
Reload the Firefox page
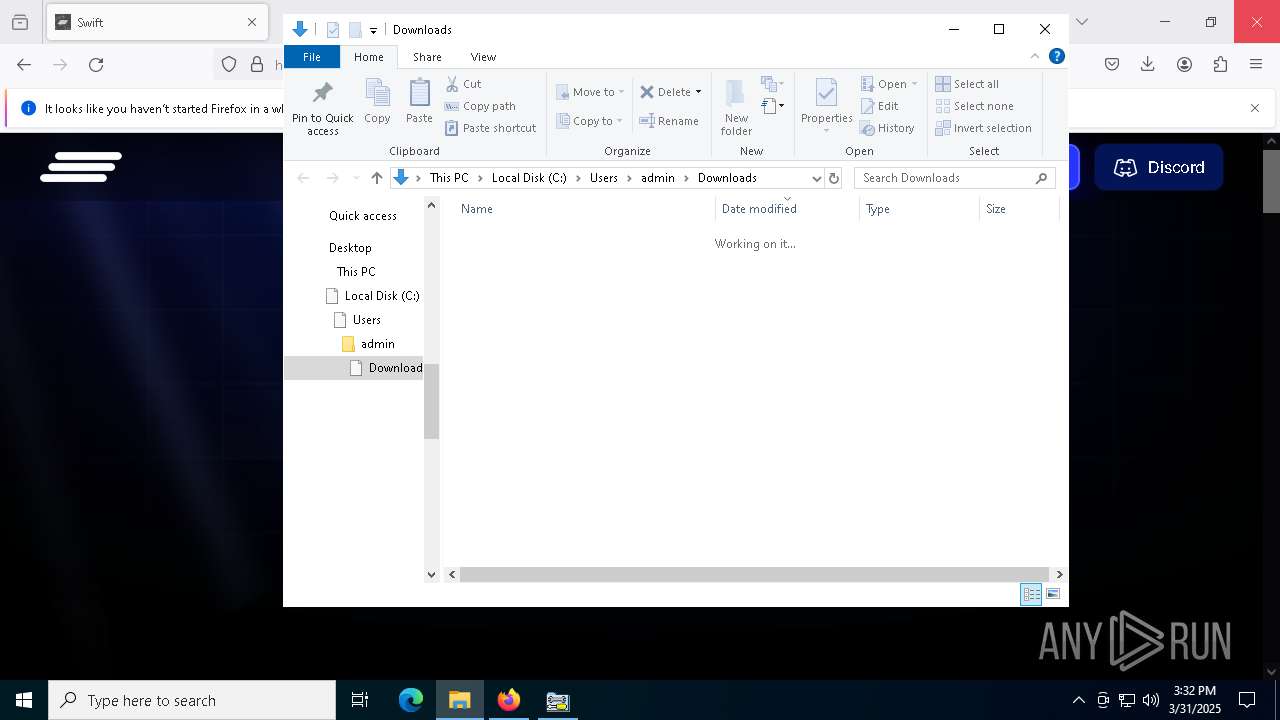pos(96,65)
